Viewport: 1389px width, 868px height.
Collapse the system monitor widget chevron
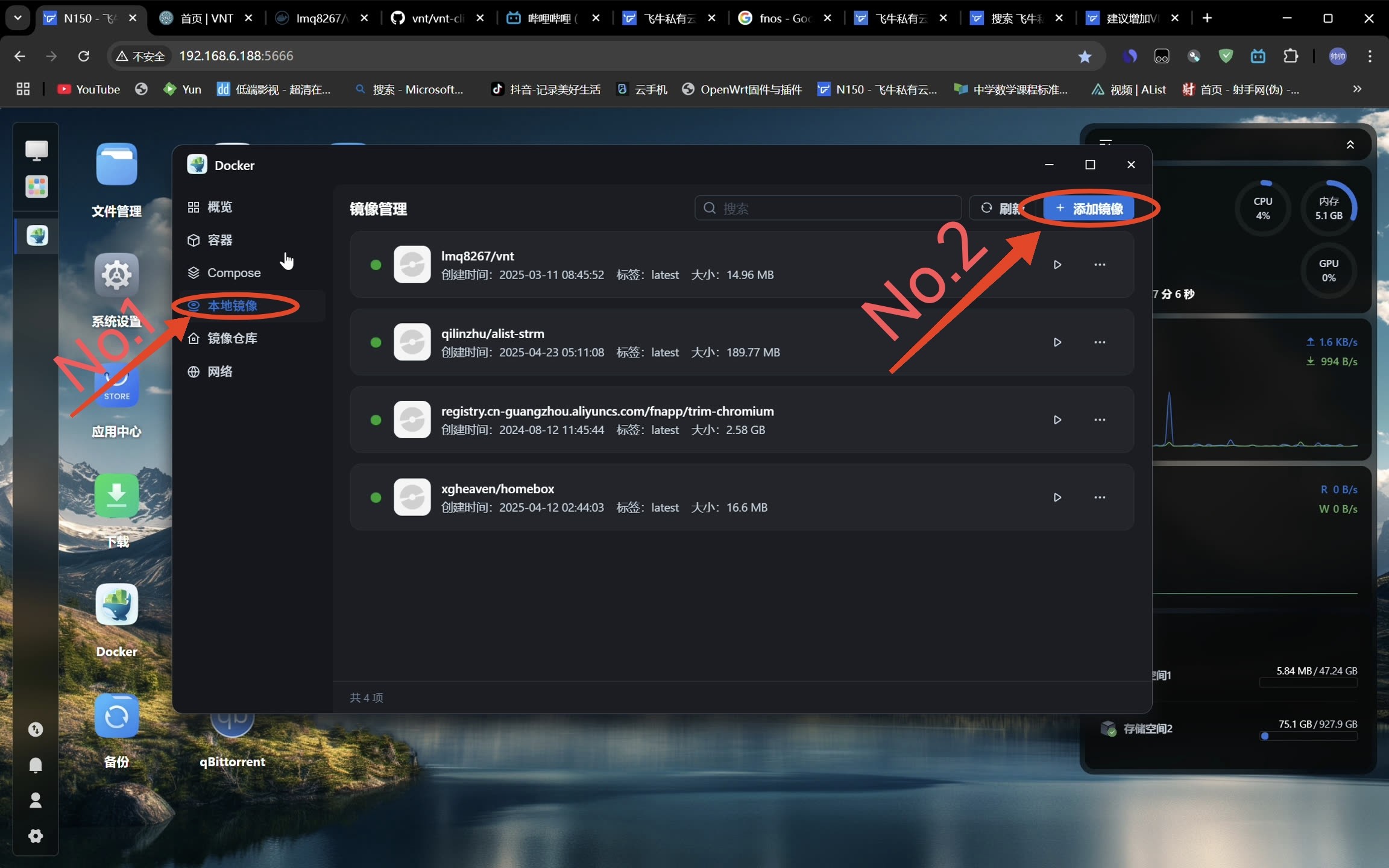click(1350, 145)
